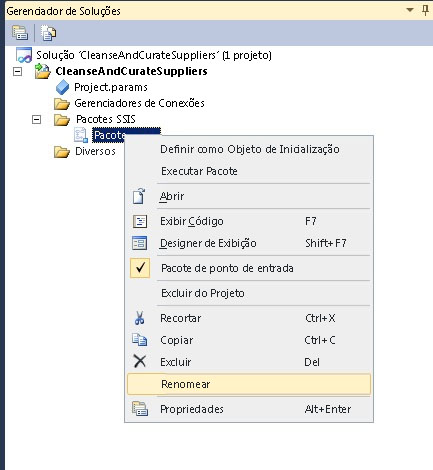The width and height of the screenshot is (433, 470).
Task: Toggle the Pacote de ponto de entrada checkmark
Action: [x=140, y=268]
